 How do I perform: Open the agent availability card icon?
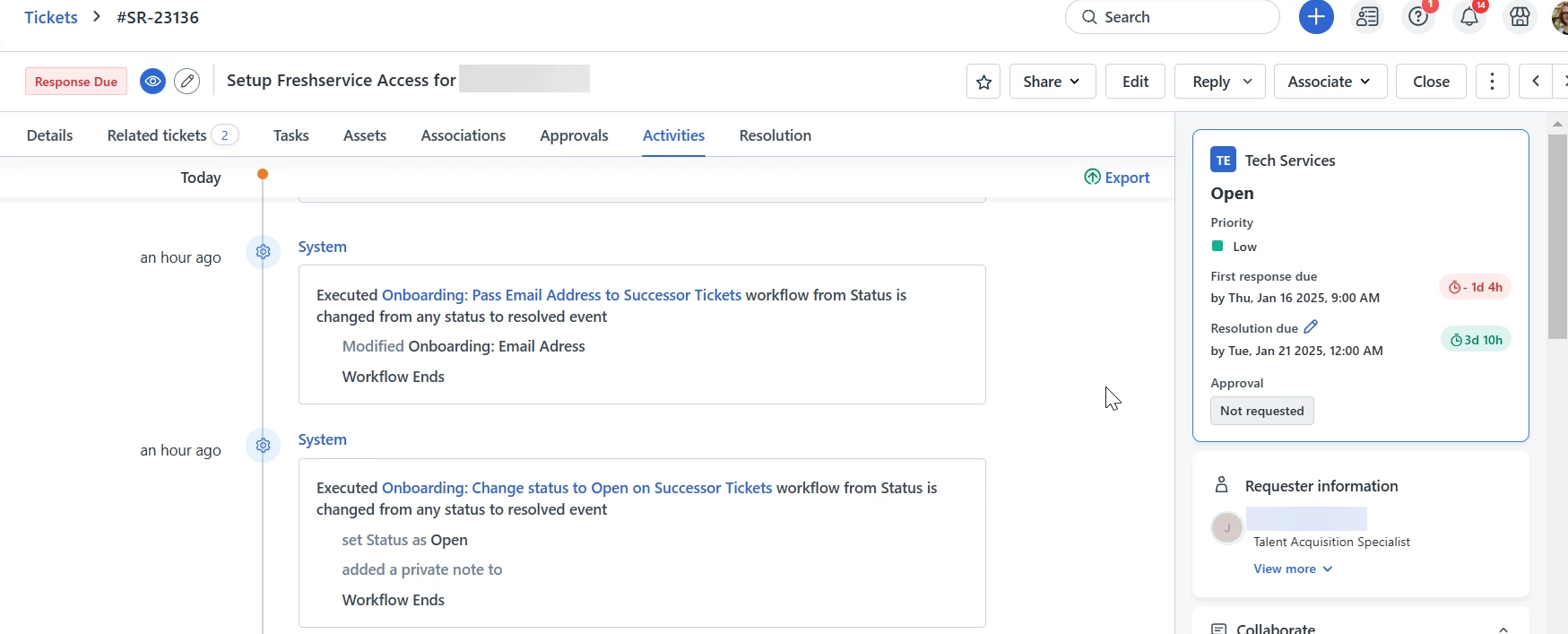tap(1367, 17)
